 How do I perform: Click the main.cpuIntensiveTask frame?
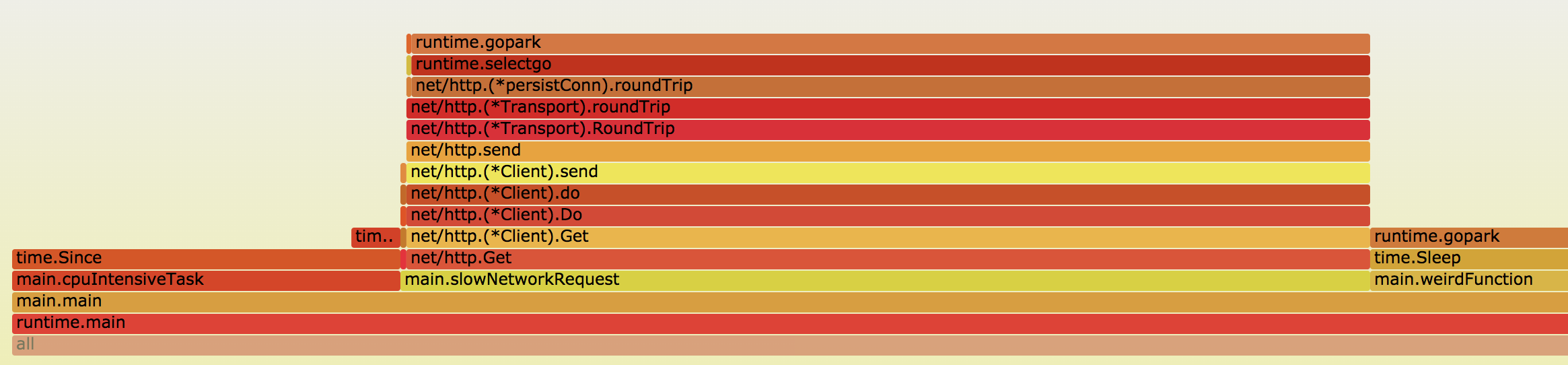206,280
